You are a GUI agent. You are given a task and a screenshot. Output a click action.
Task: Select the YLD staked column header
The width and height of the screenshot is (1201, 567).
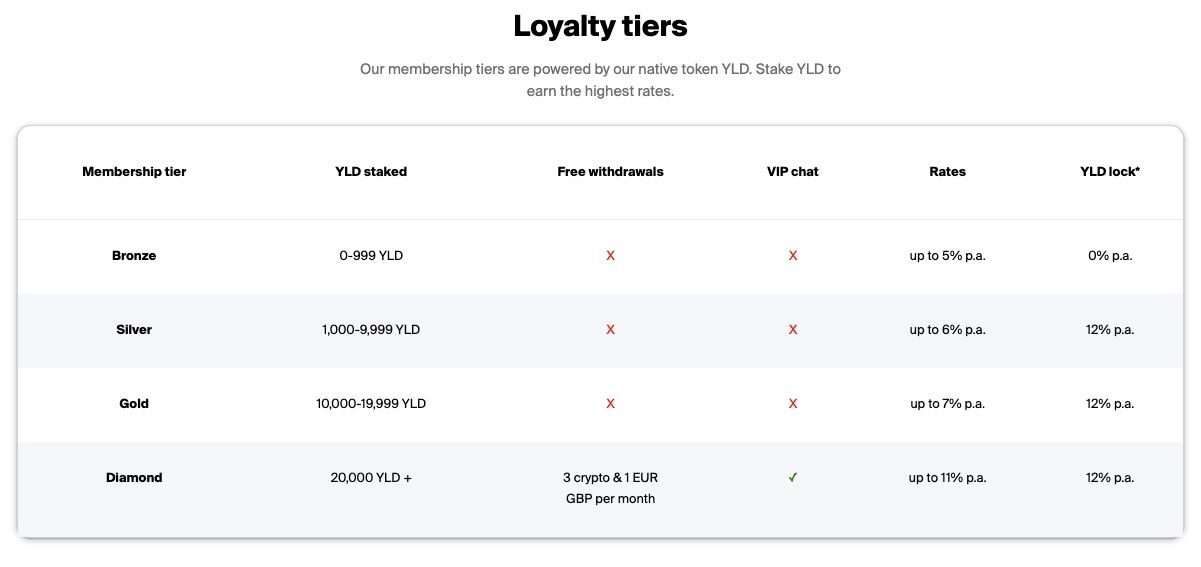371,172
